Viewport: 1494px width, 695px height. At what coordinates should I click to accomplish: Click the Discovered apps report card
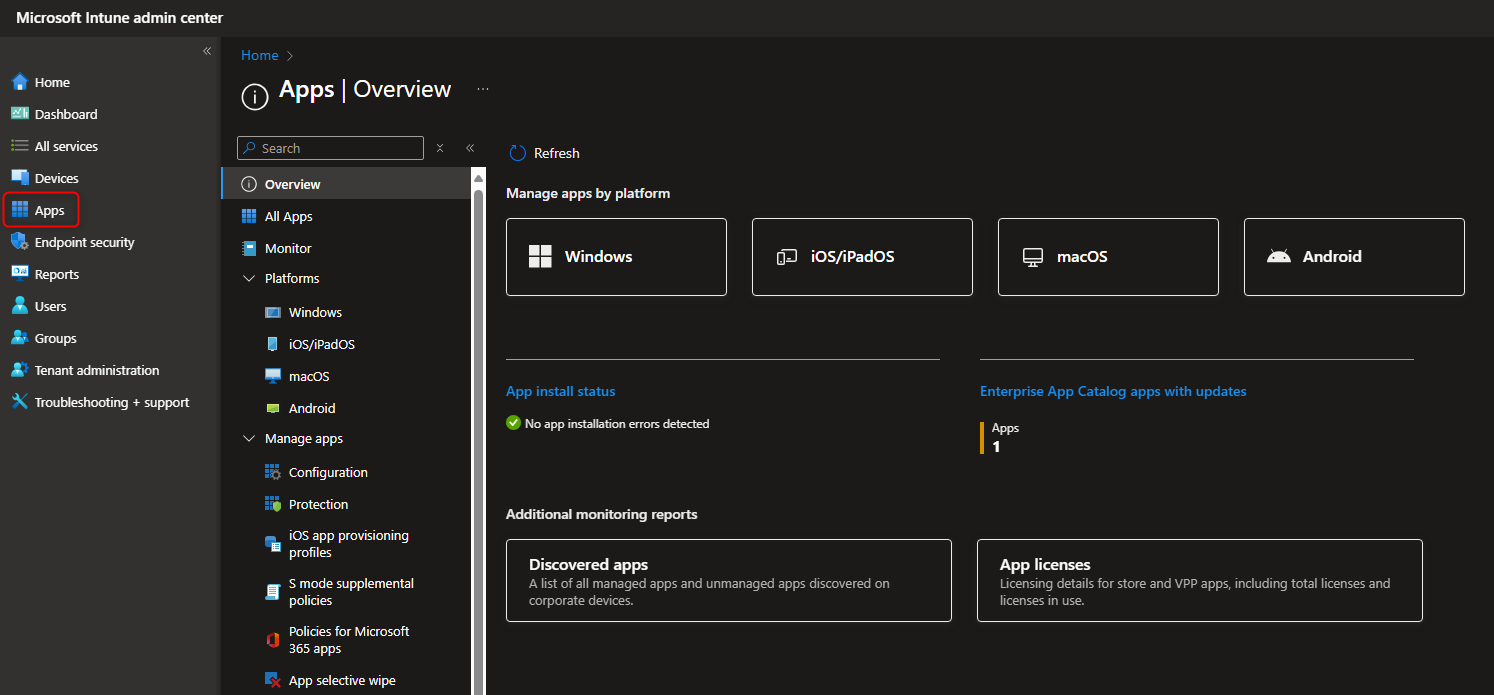pyautogui.click(x=728, y=580)
